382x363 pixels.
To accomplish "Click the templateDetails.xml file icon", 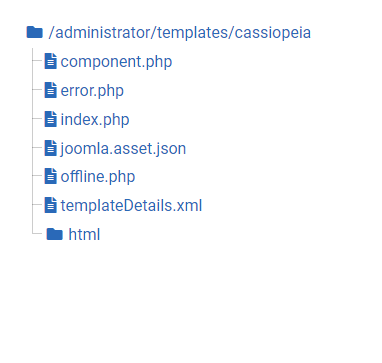I will pos(51,205).
